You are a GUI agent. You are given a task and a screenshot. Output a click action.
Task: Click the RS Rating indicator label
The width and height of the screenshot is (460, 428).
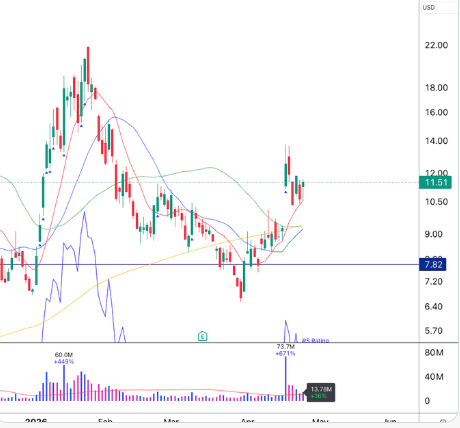point(315,340)
